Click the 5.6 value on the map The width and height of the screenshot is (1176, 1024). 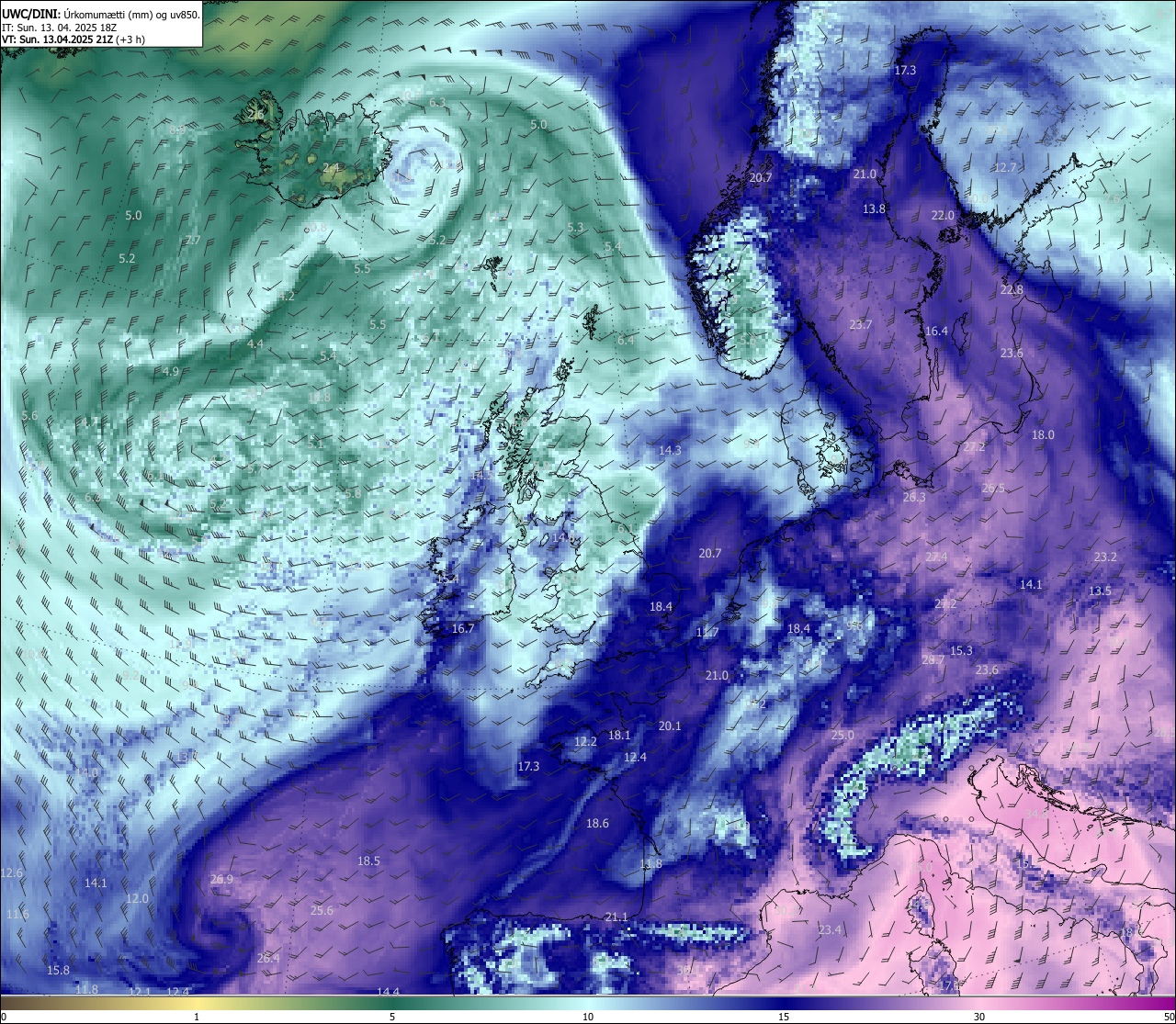coord(29,416)
